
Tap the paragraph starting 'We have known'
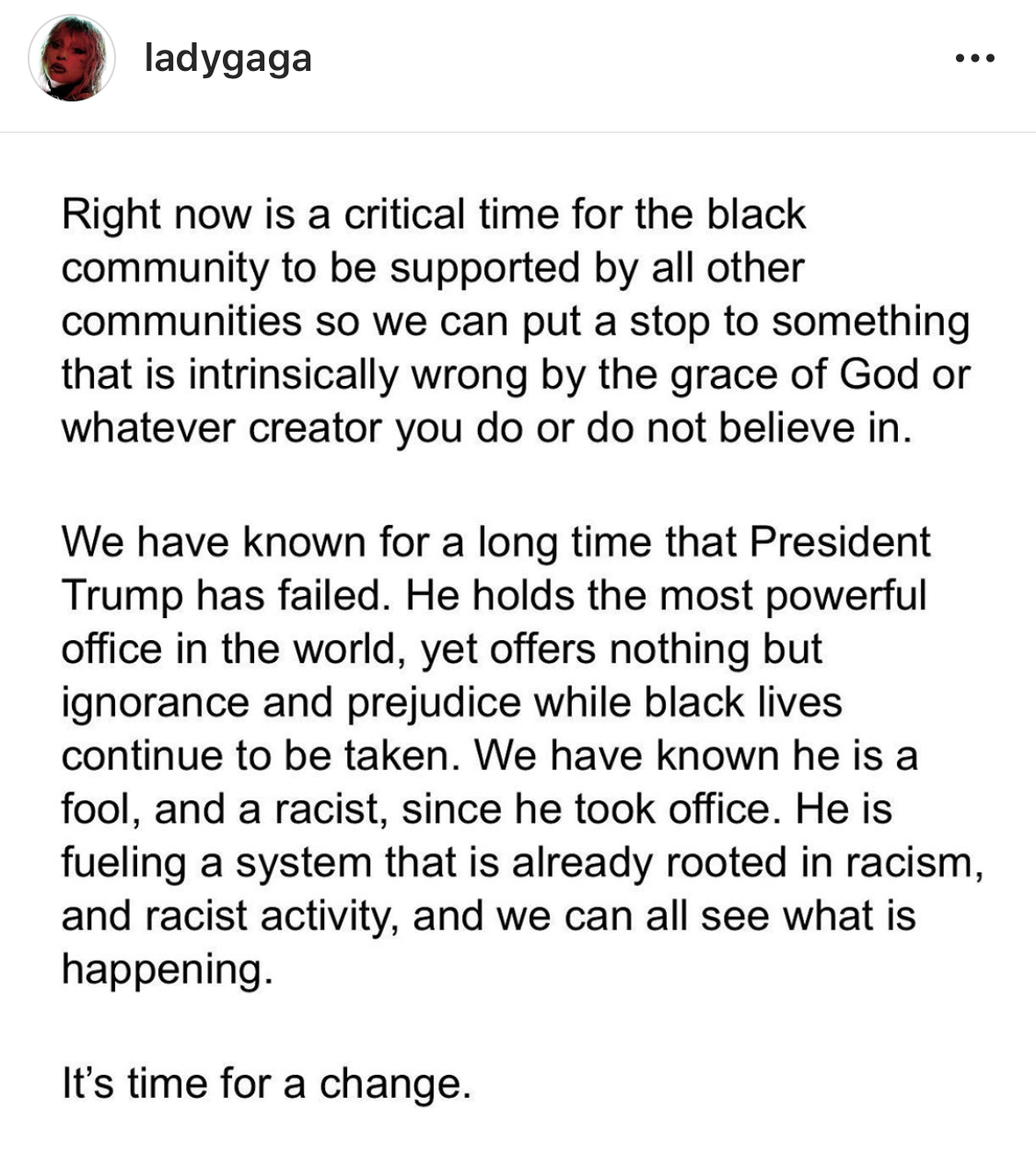[522, 755]
